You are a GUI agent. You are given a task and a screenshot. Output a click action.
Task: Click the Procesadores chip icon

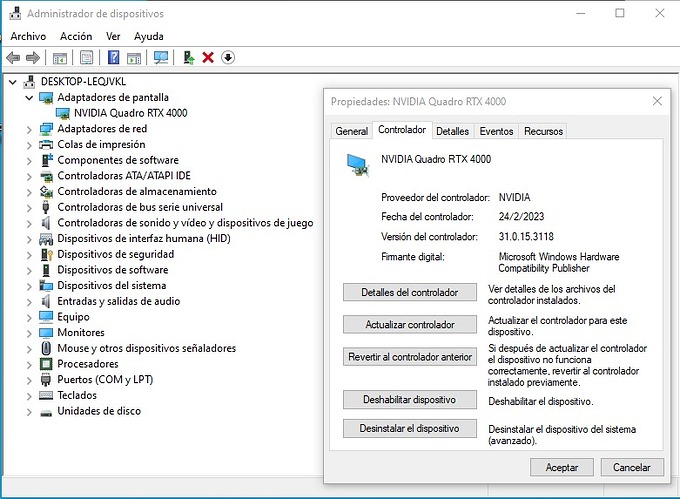click(x=46, y=364)
